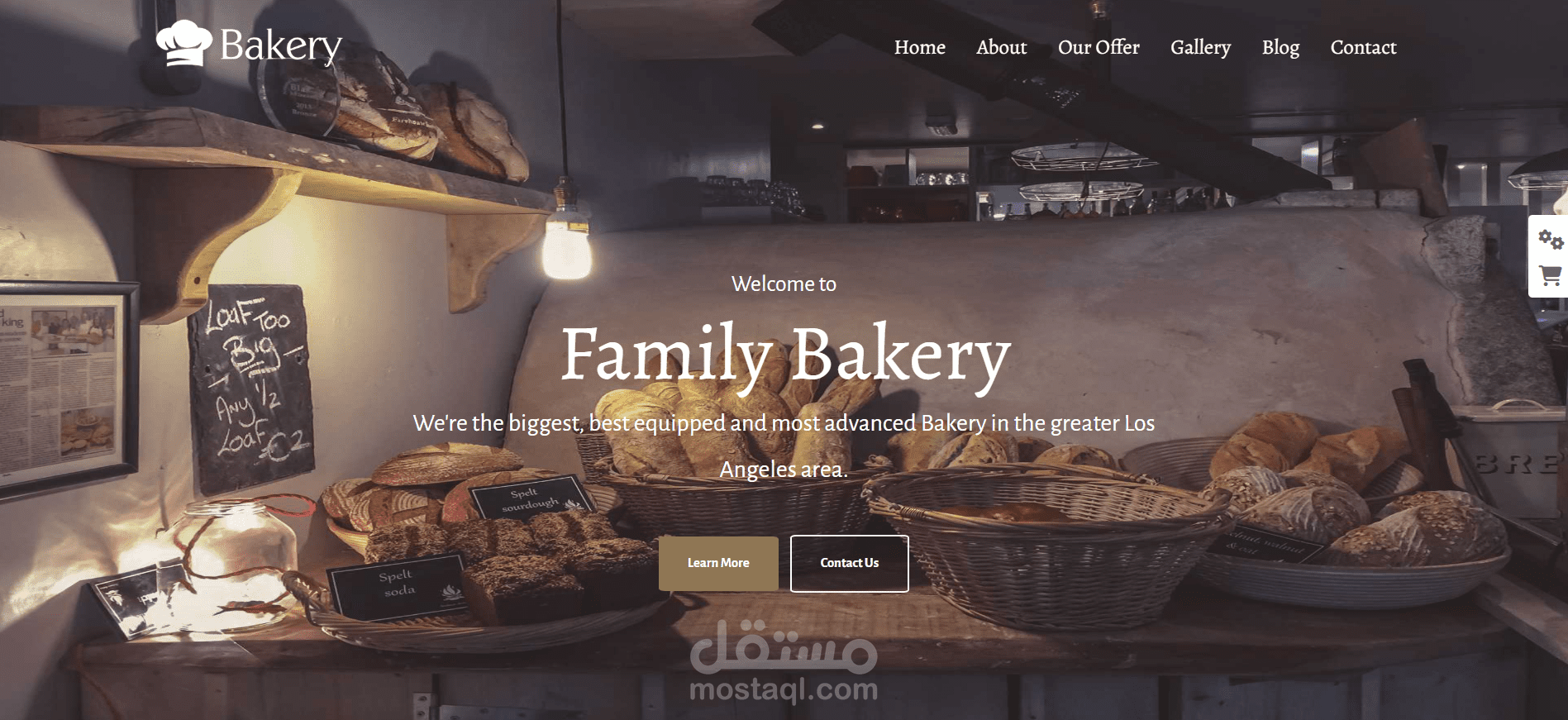The width and height of the screenshot is (1568, 720).
Task: Open the Gallery menu link
Action: tap(1200, 47)
